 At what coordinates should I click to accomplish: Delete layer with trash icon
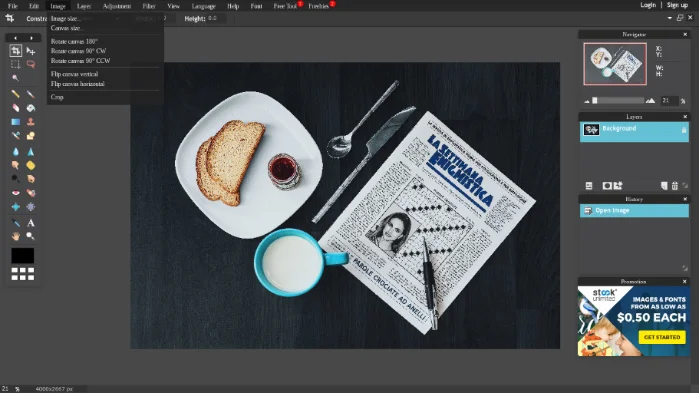[x=675, y=186]
